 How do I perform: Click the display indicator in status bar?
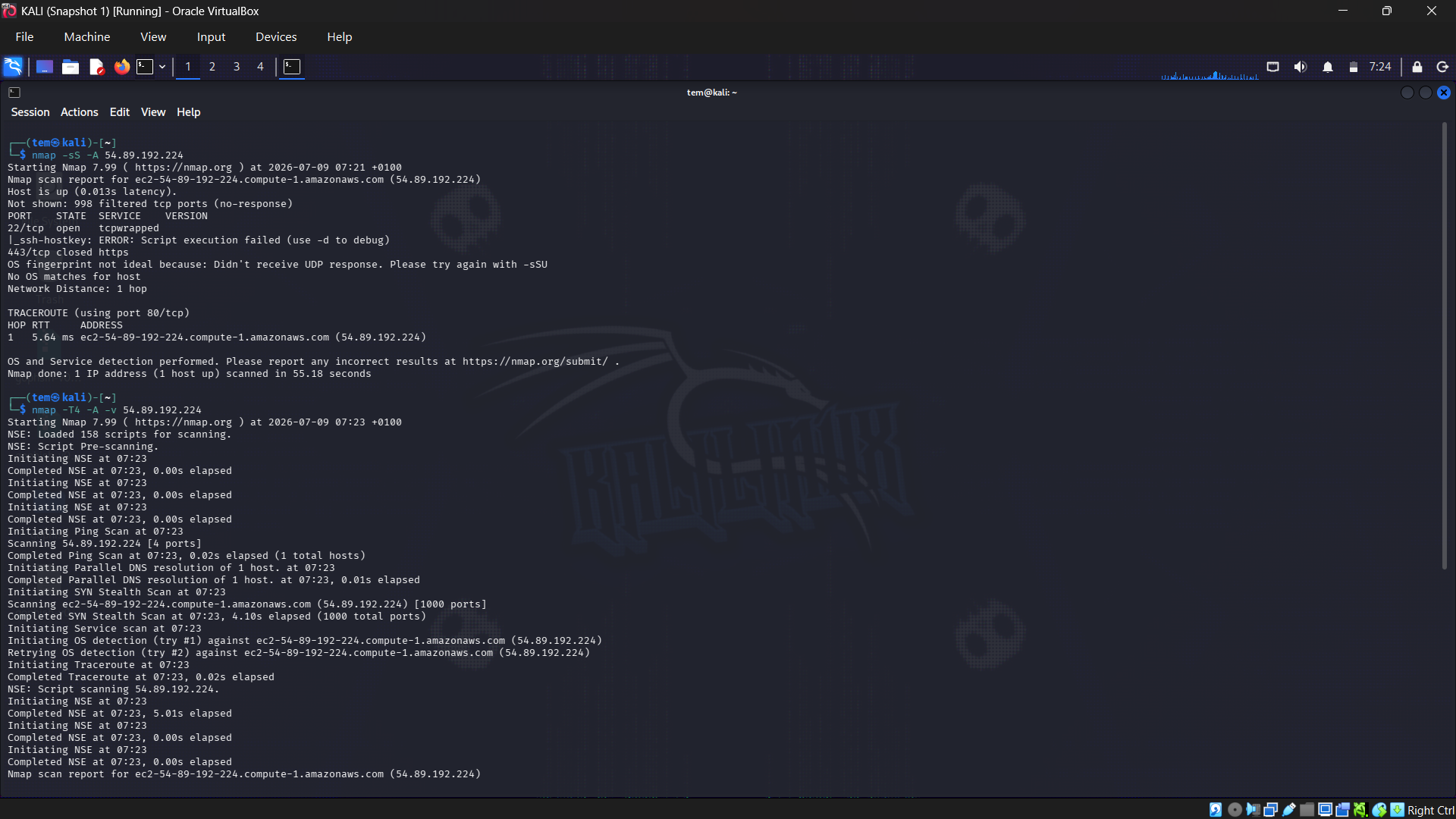click(x=1325, y=810)
